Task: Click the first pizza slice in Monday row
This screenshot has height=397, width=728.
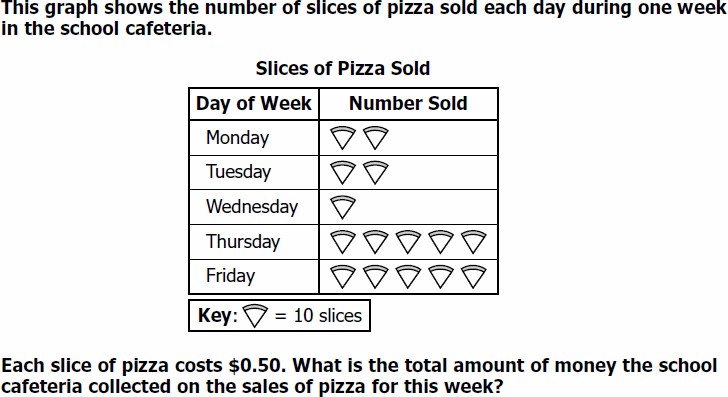Action: point(343,138)
